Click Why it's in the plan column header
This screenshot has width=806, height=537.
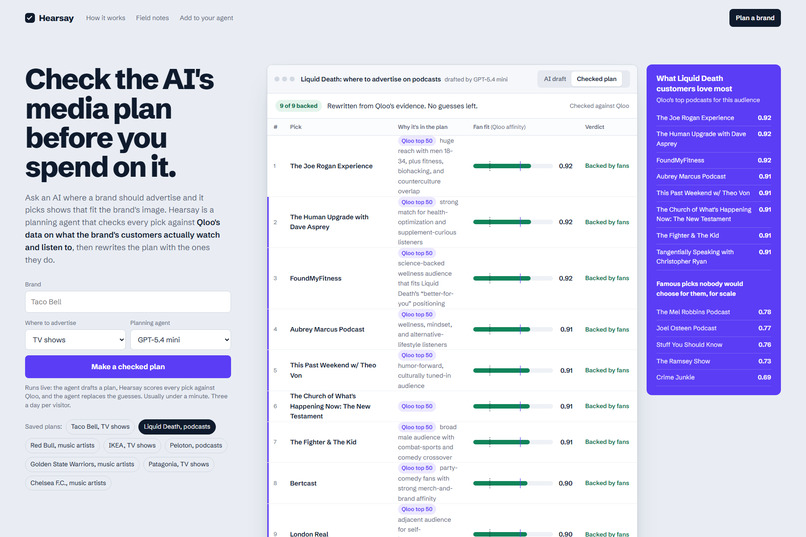[x=423, y=127]
